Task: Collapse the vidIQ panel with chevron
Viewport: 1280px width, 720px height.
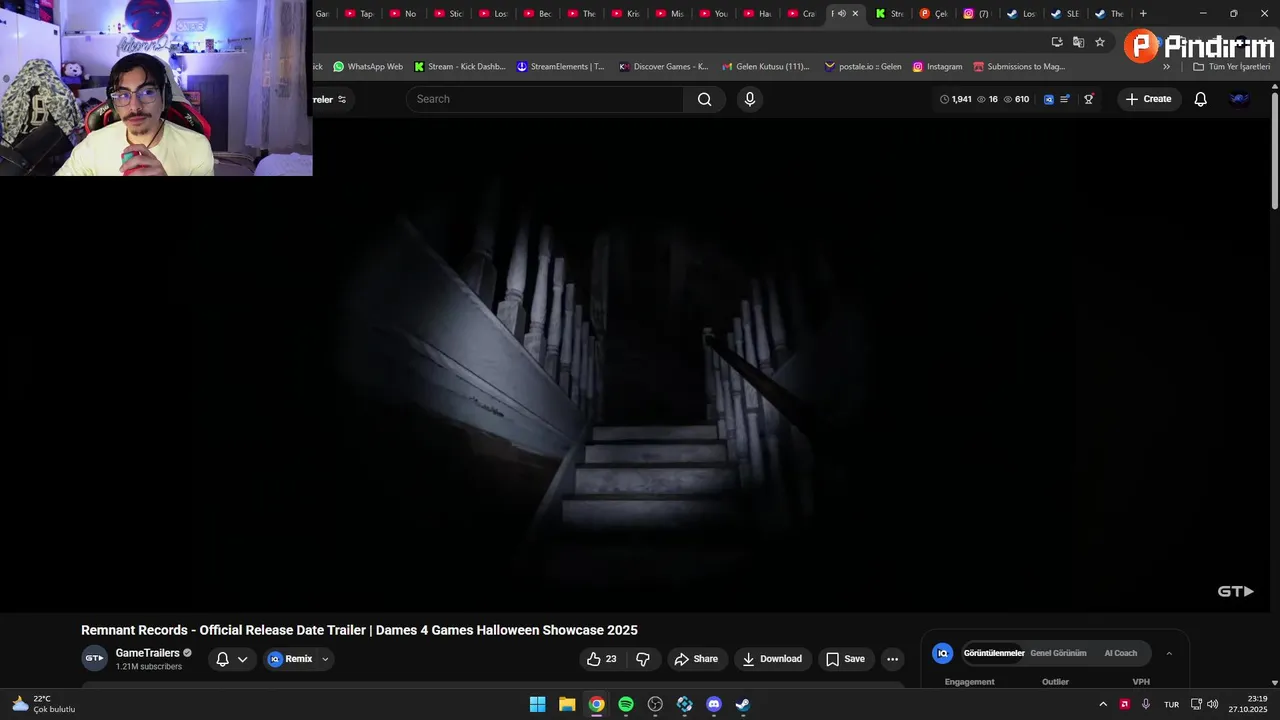Action: click(x=1169, y=653)
